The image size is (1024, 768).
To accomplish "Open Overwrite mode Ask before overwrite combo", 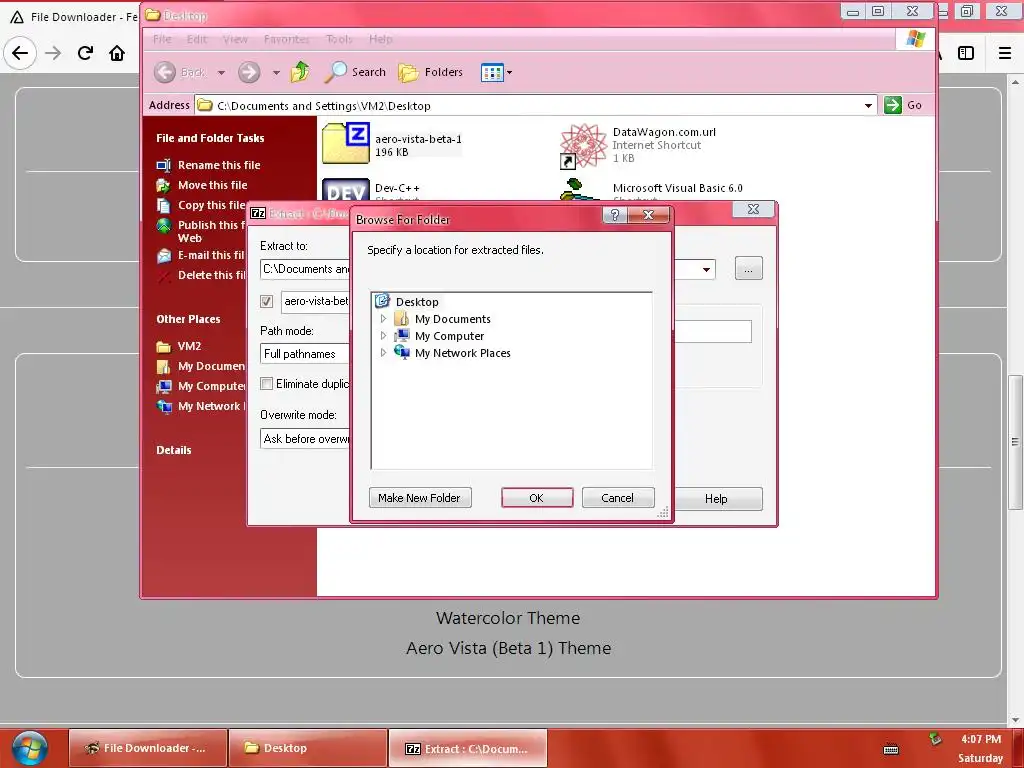I will pos(305,439).
